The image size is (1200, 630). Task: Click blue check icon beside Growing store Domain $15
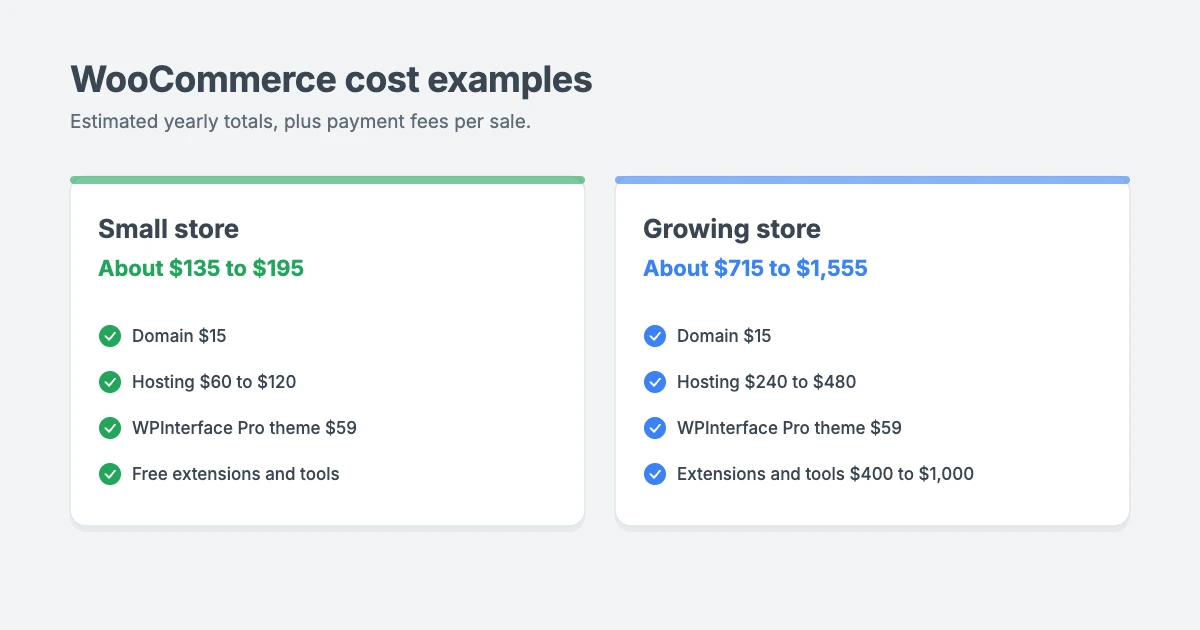(x=655, y=336)
